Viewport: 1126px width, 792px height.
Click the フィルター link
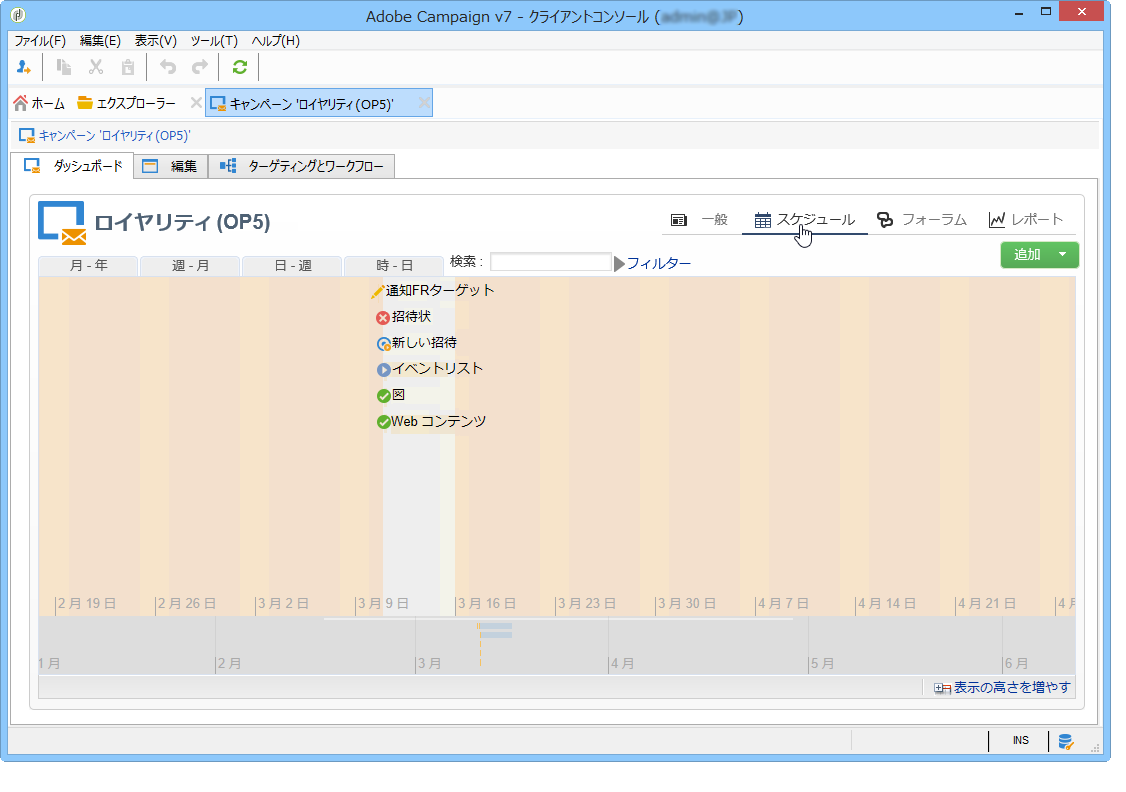659,264
